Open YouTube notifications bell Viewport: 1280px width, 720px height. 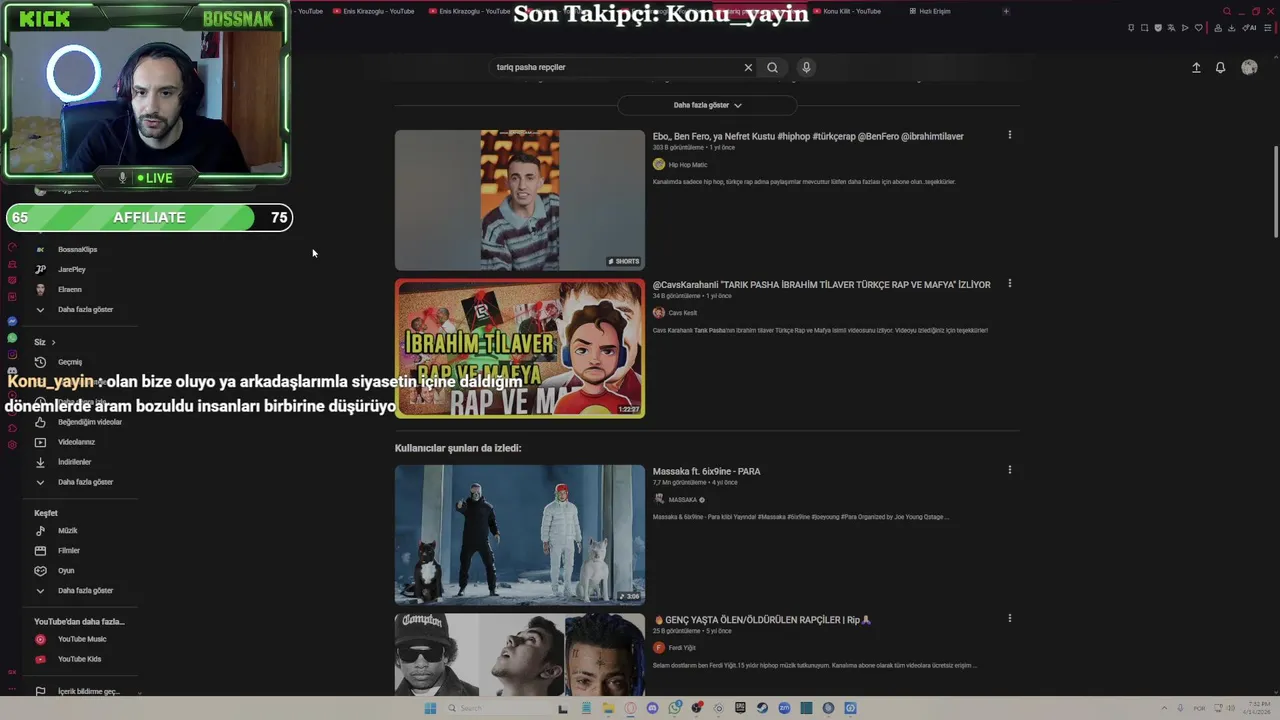tap(1220, 67)
